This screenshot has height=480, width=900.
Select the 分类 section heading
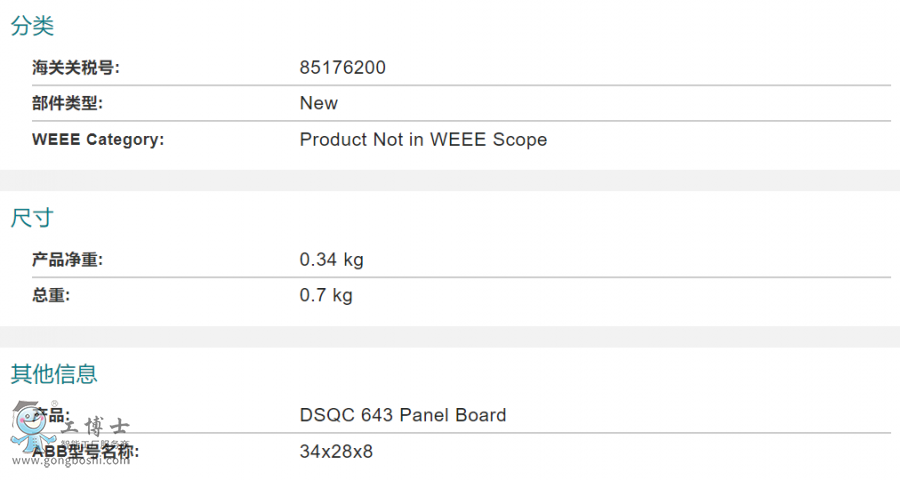point(32,26)
